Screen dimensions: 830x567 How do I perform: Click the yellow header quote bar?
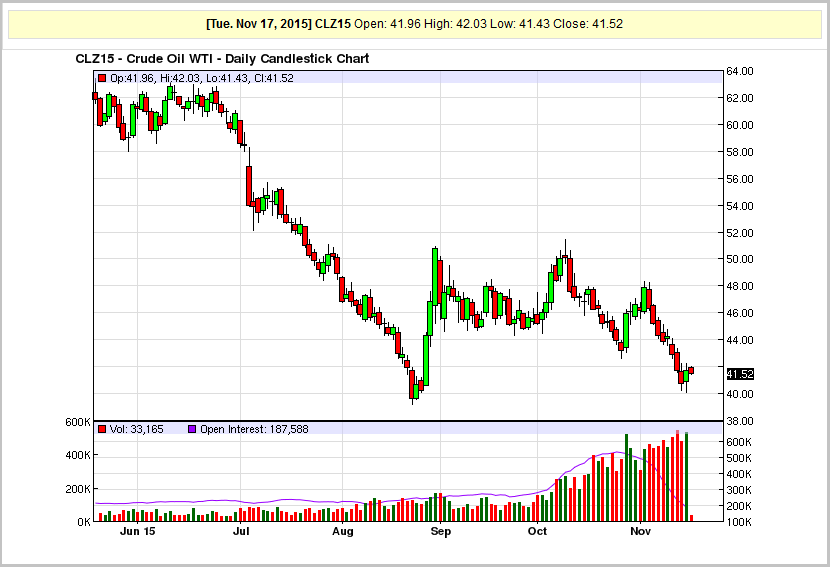414,24
